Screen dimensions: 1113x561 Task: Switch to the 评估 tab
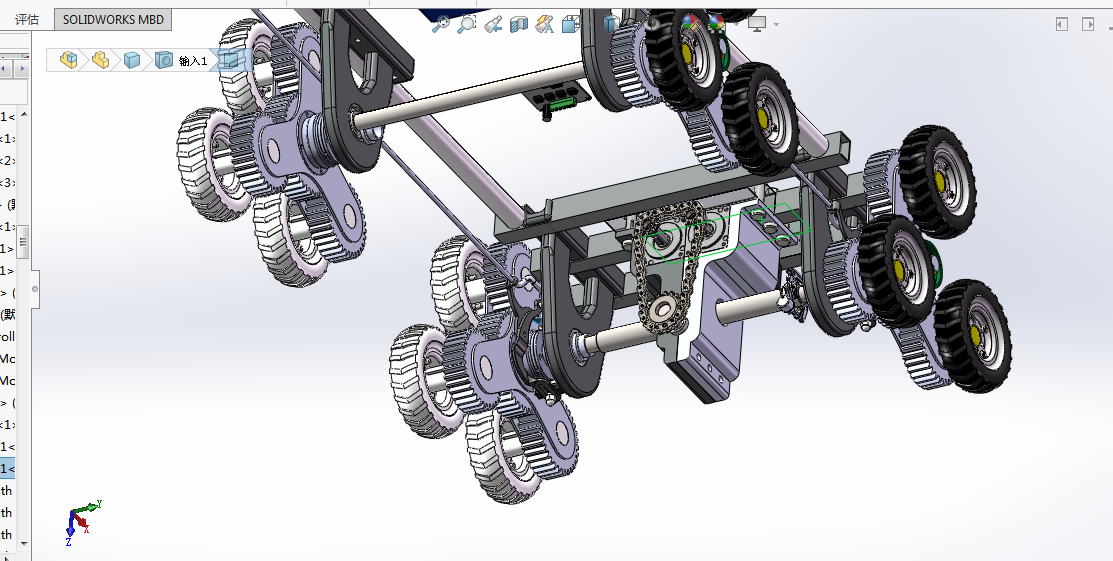pos(27,19)
